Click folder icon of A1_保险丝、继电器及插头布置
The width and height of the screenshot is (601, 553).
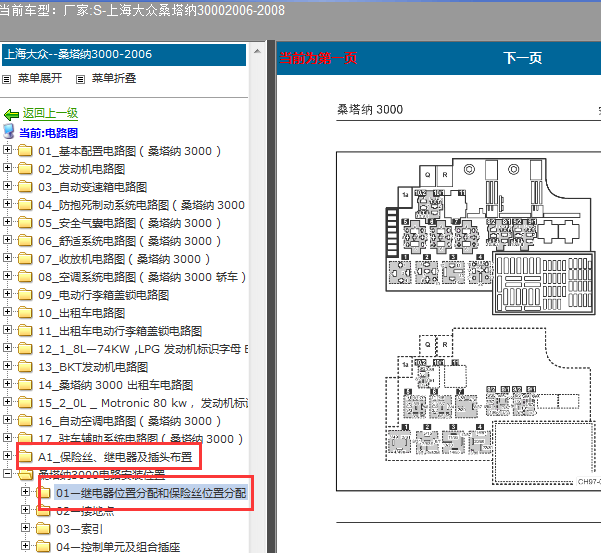click(25, 457)
